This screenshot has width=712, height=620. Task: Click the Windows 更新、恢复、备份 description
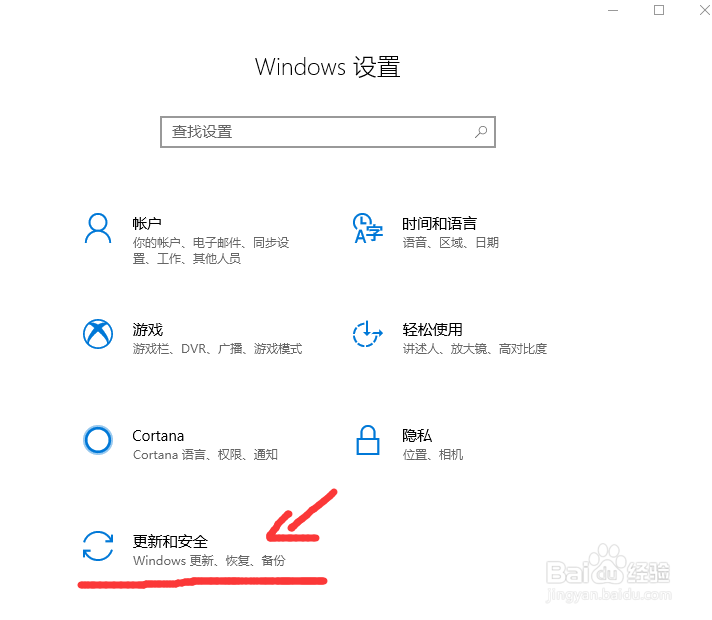point(209,560)
